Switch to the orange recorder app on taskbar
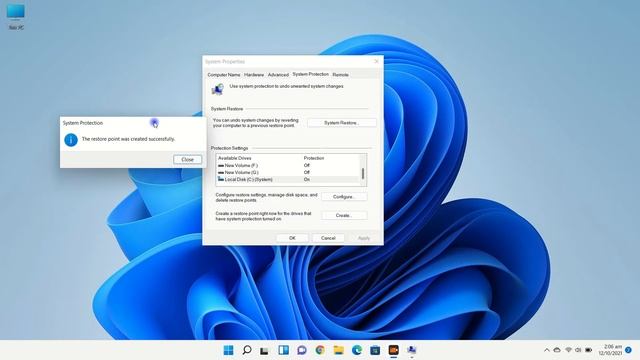Screen dimensions: 640x360 click(x=393, y=350)
